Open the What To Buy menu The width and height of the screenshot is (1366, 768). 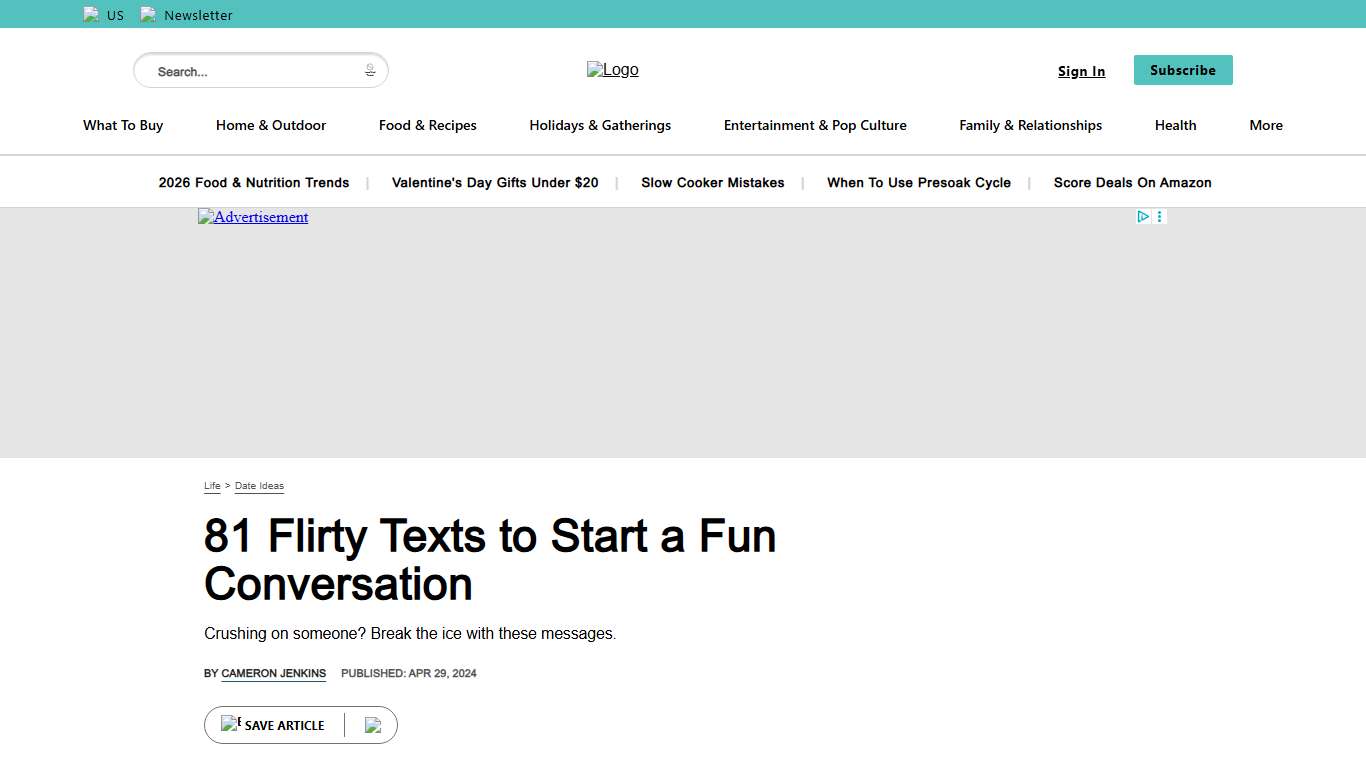[x=122, y=125]
